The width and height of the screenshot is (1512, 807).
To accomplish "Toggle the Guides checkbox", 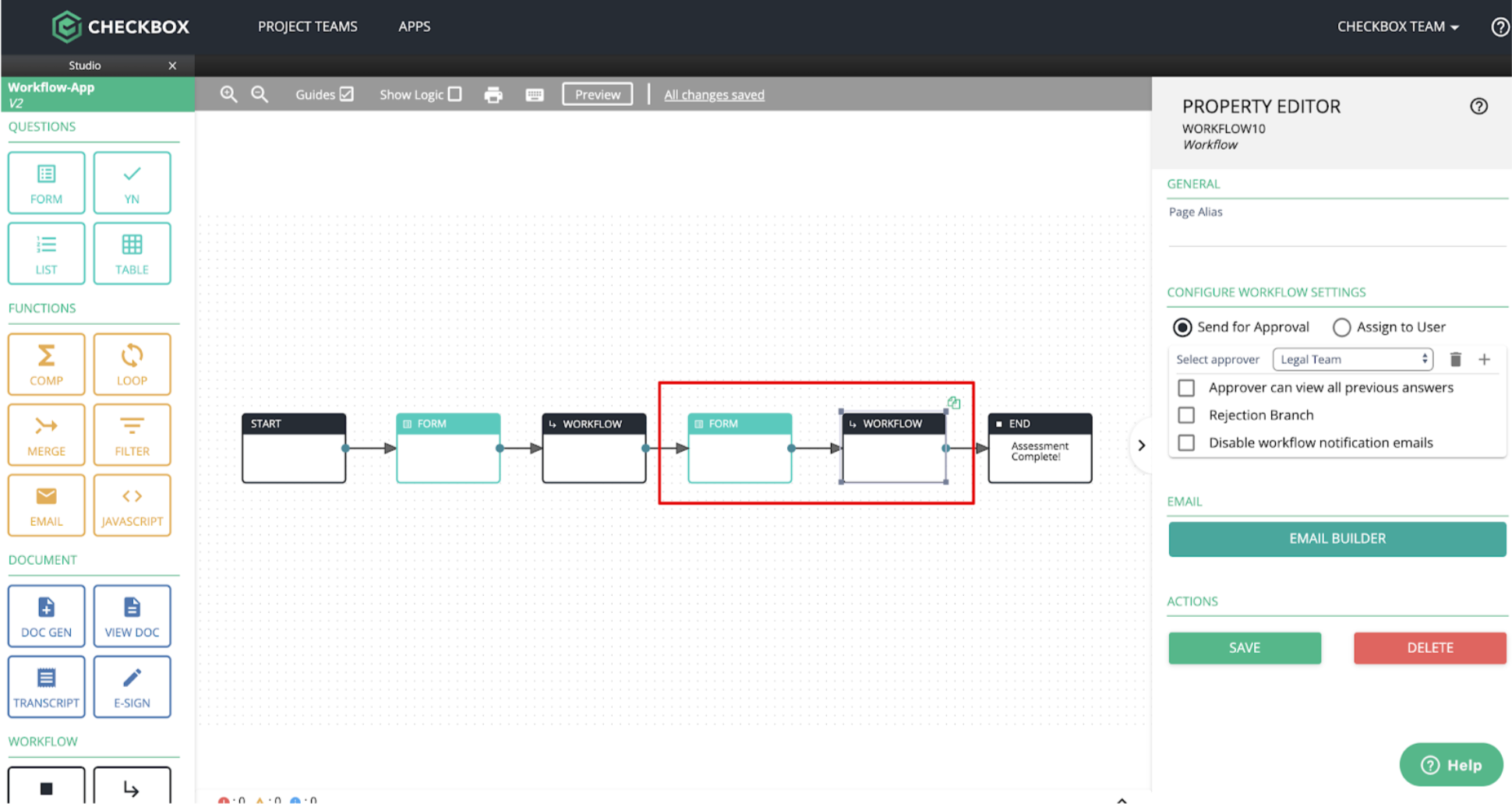I will point(347,94).
